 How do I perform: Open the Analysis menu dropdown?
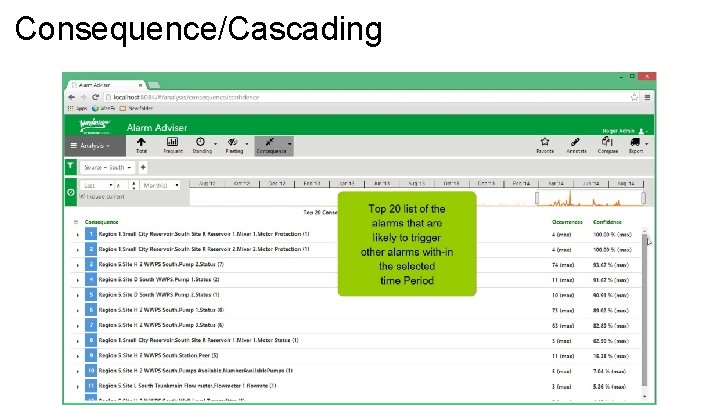[x=95, y=146]
